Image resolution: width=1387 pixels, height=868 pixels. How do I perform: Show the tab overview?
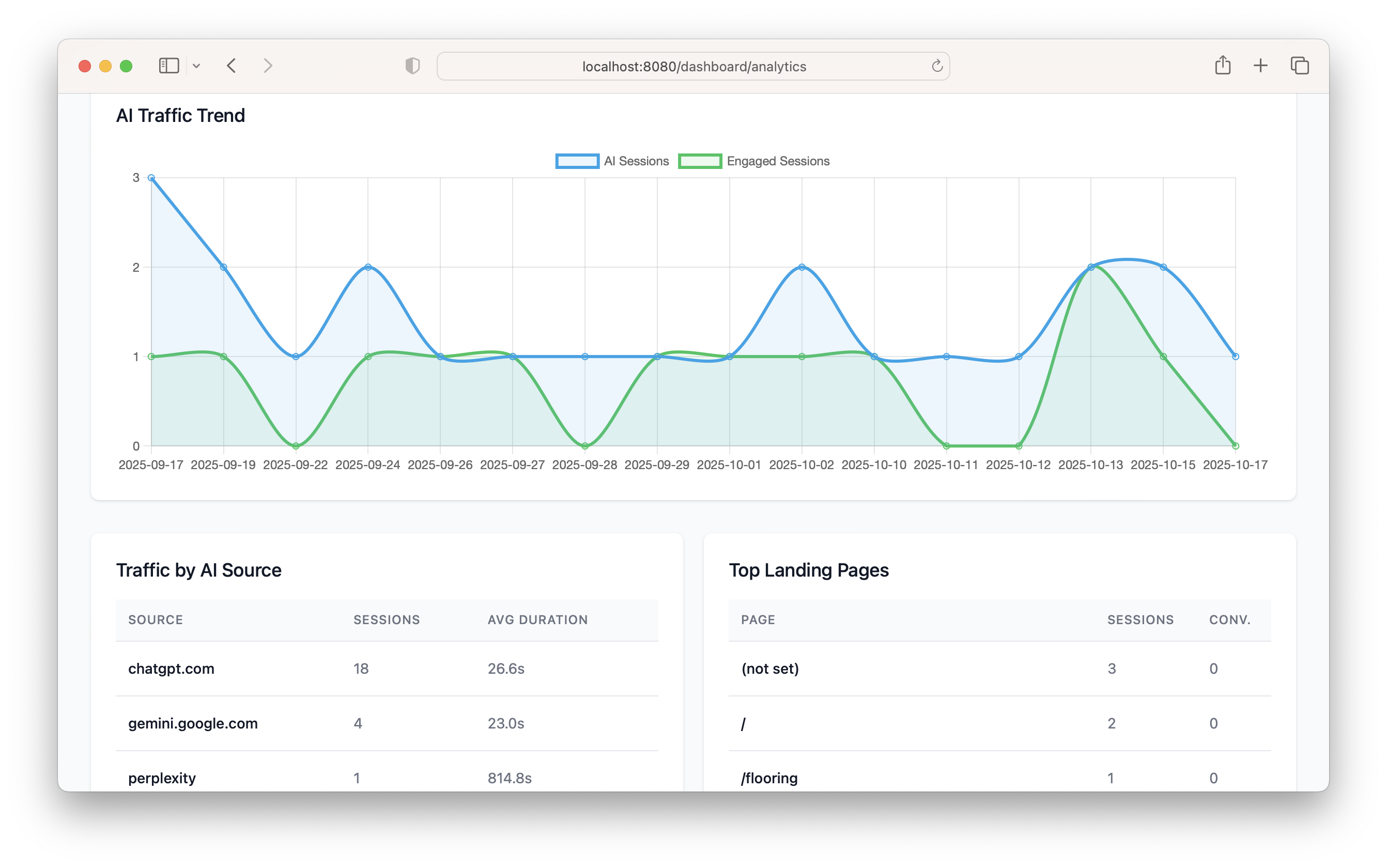pyautogui.click(x=1299, y=66)
